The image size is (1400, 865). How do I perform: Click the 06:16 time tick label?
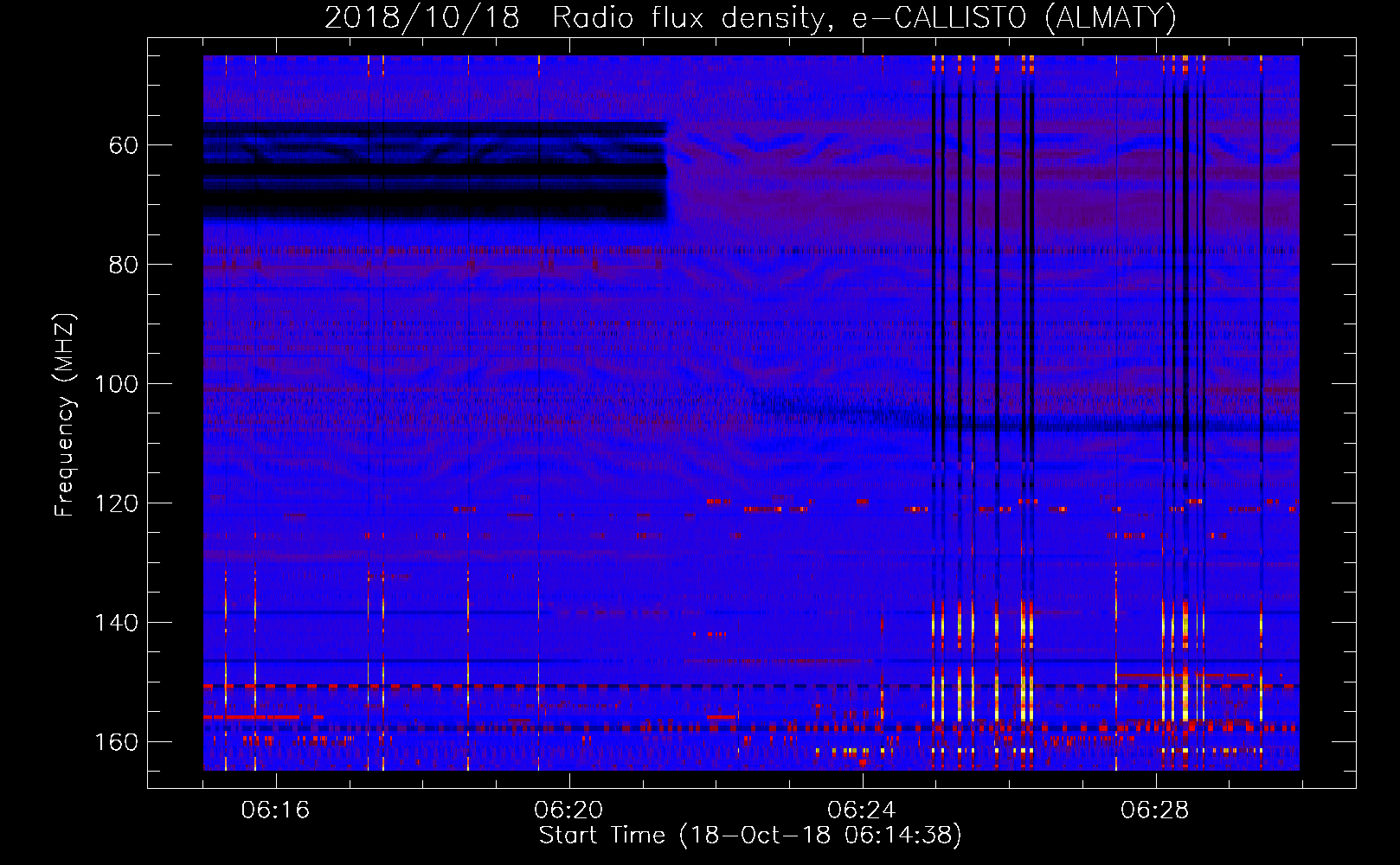click(275, 810)
